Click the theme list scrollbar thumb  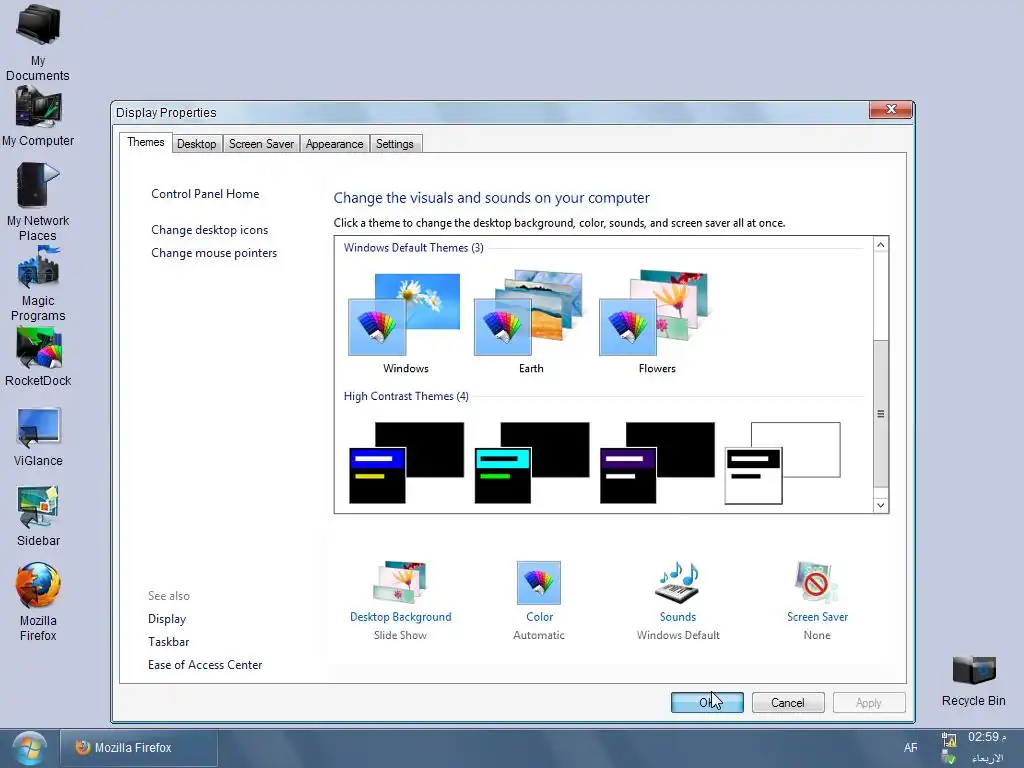tap(880, 413)
